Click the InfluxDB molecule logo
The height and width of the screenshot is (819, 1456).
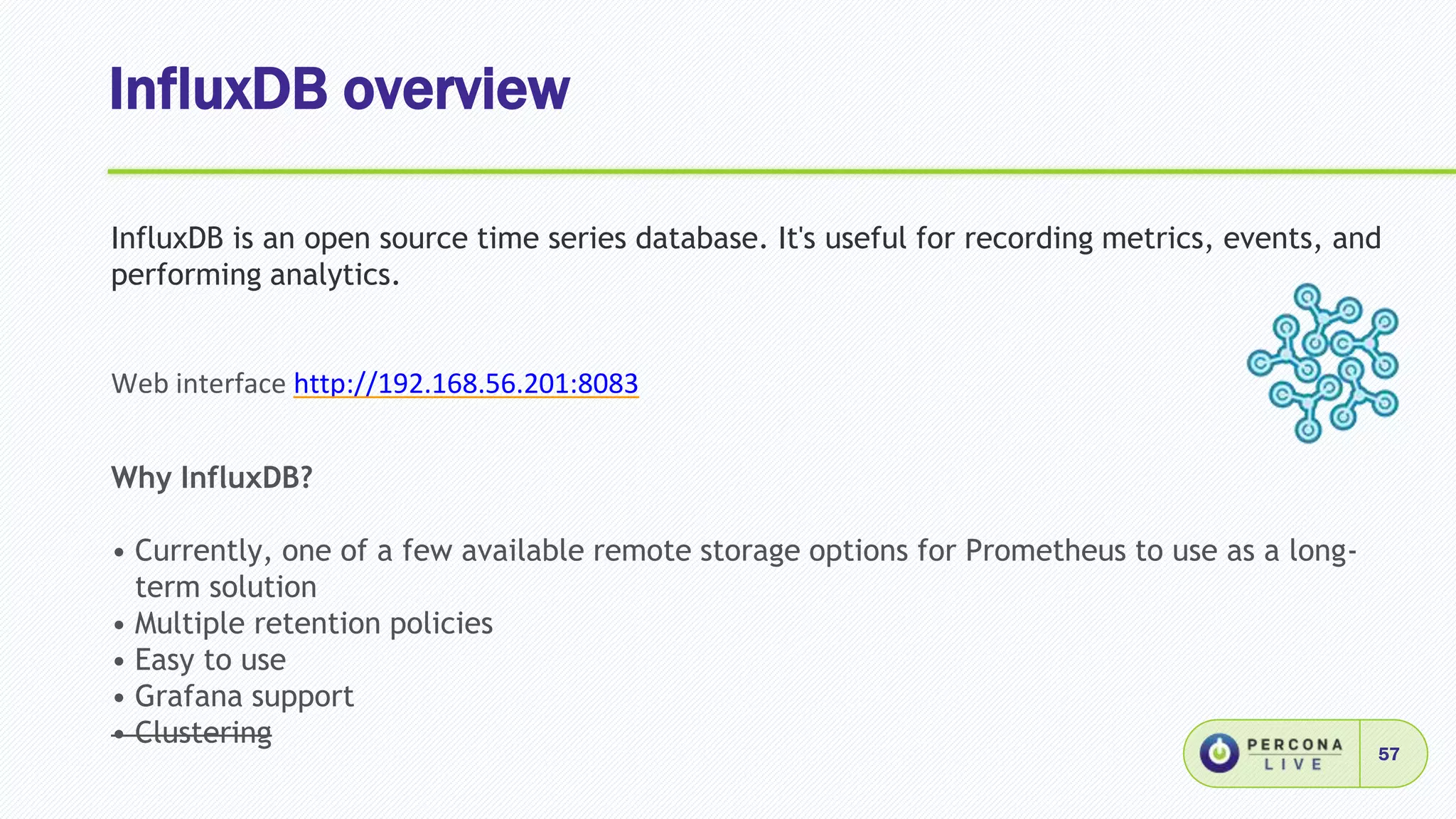point(1323,363)
